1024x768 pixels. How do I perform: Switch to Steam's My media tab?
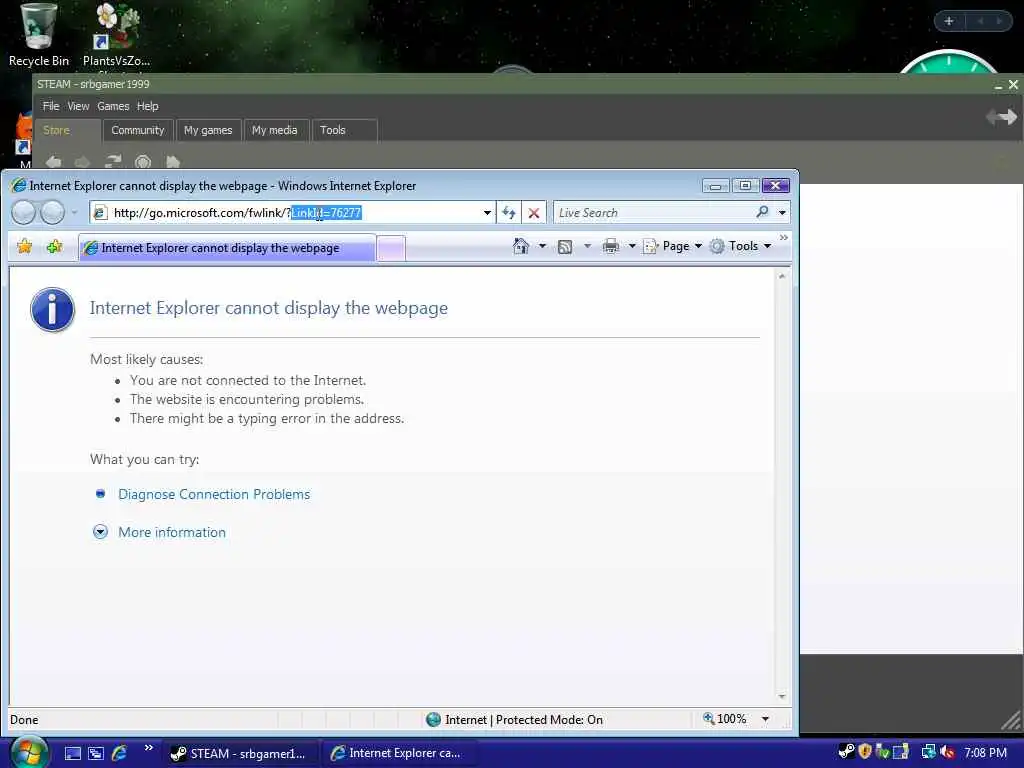click(275, 130)
